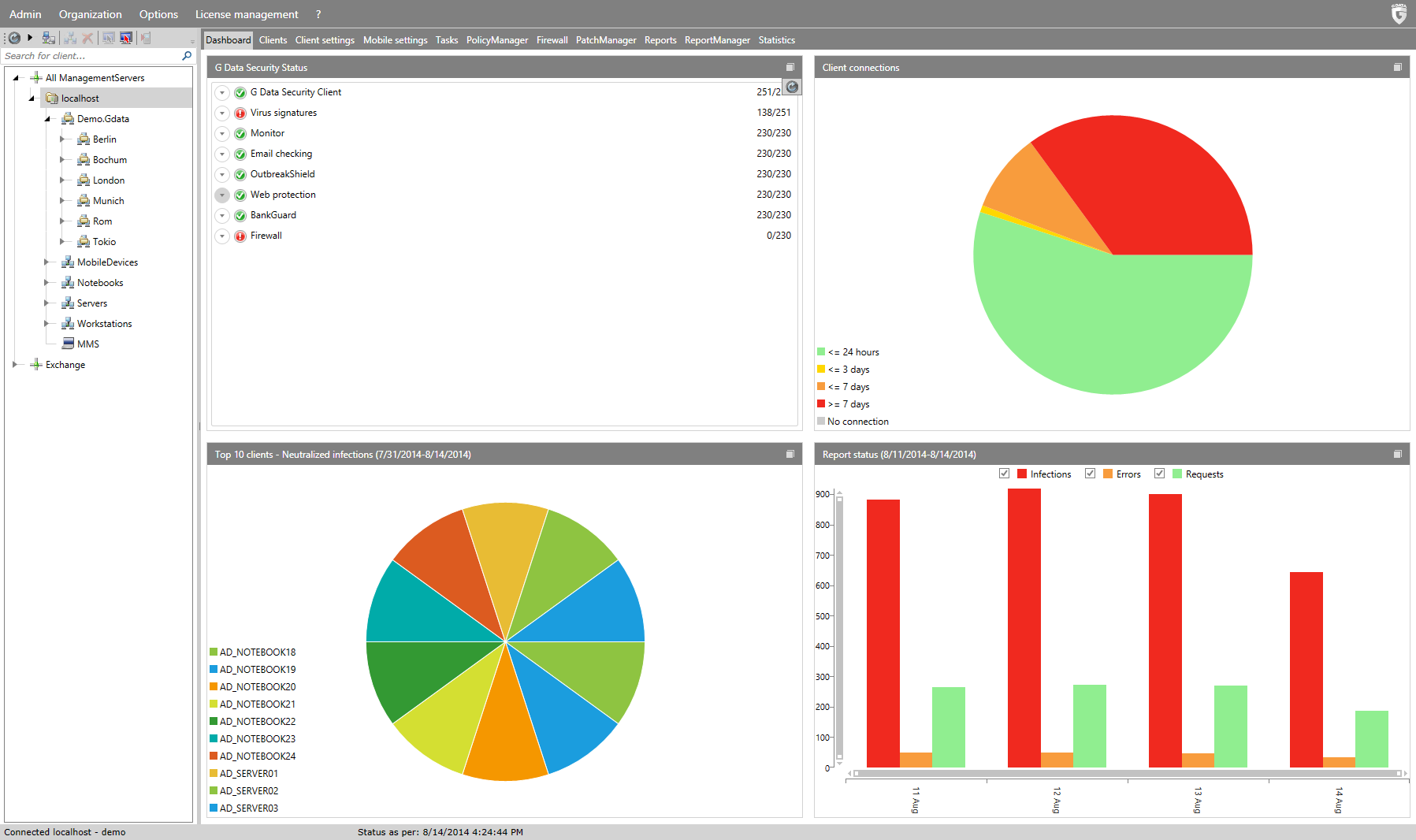This screenshot has width=1416, height=840.
Task: Click the G Data shield logo
Action: (x=1399, y=13)
